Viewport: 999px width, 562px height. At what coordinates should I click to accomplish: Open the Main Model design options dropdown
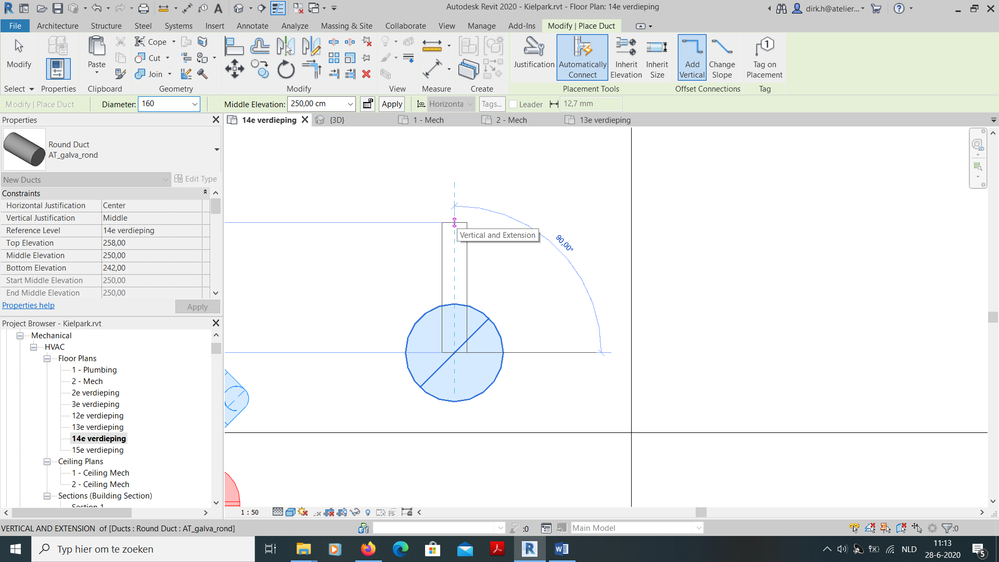(698, 528)
